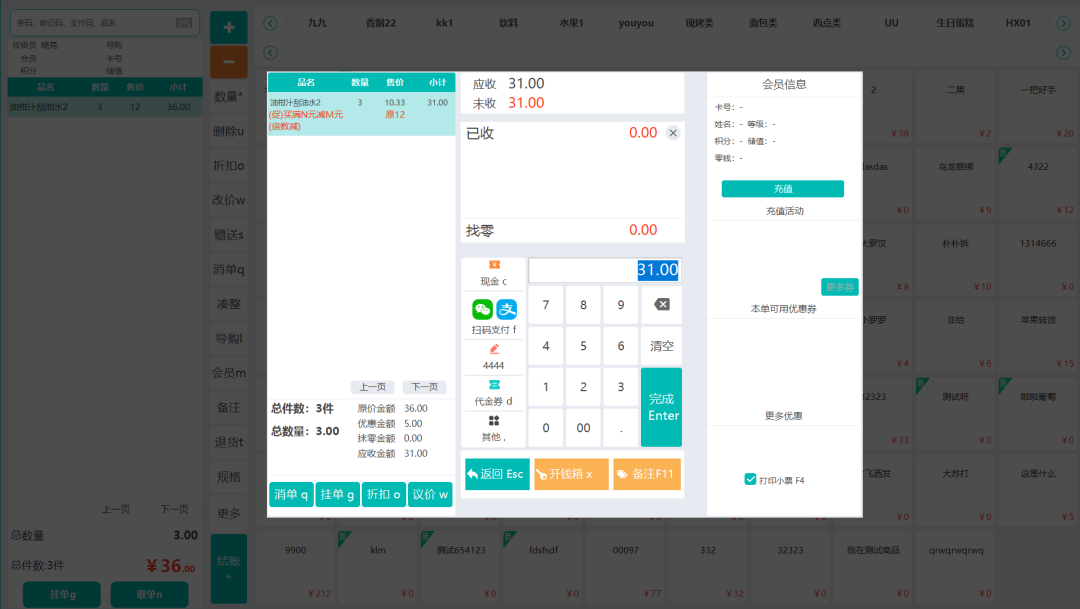Select the 4444 custom payment method
The width and height of the screenshot is (1080, 609).
493,357
